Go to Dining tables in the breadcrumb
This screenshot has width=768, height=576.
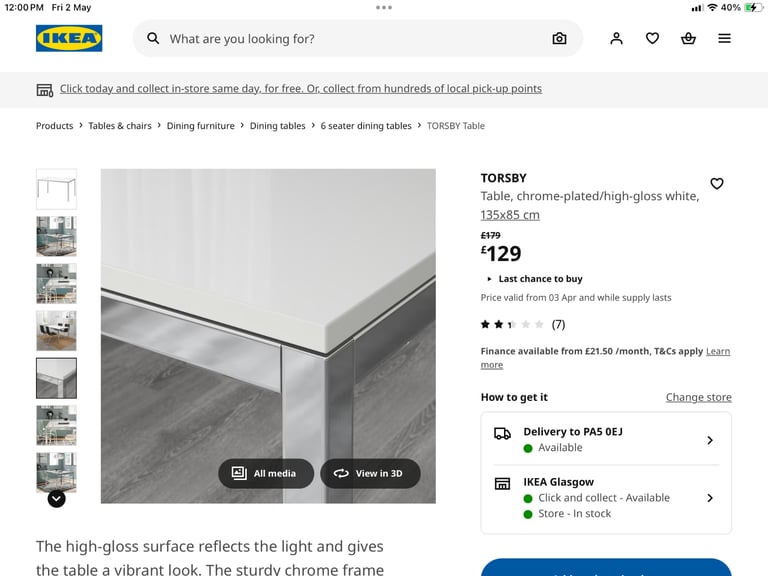[x=277, y=126]
